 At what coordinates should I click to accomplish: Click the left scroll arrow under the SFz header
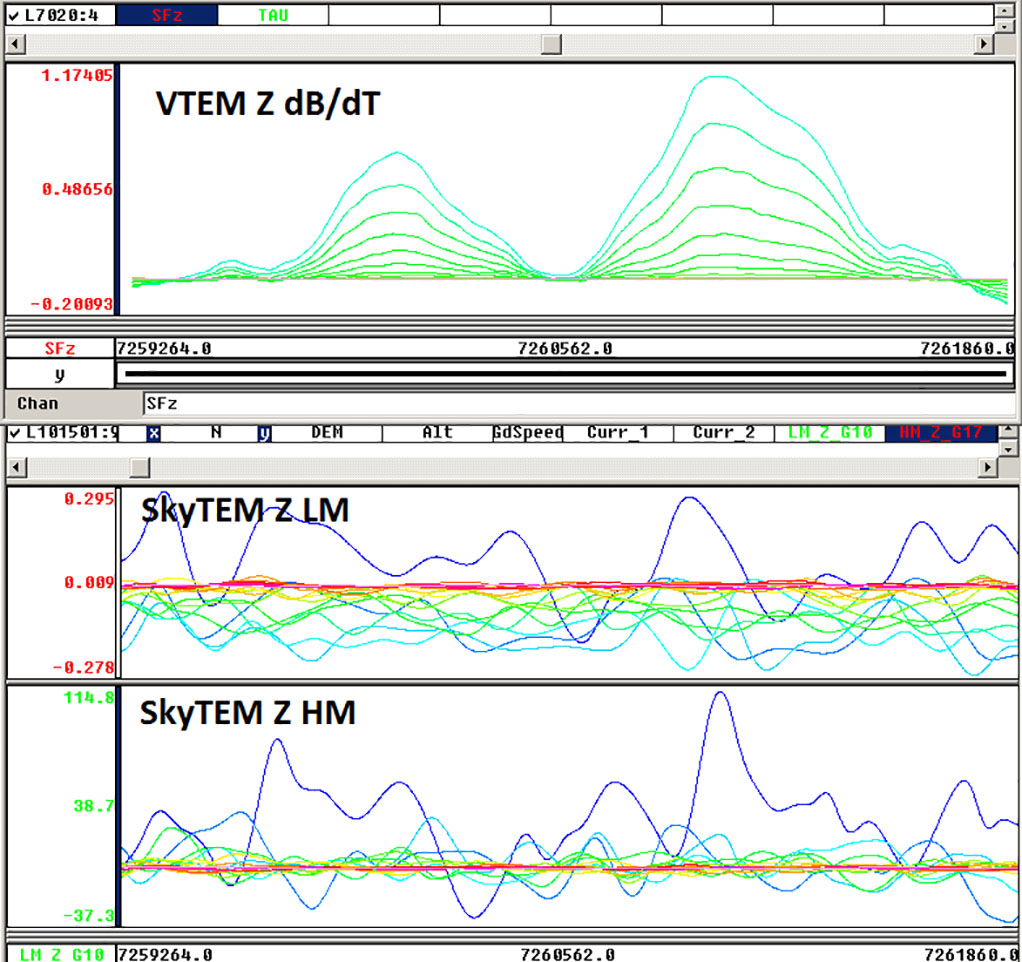16,44
